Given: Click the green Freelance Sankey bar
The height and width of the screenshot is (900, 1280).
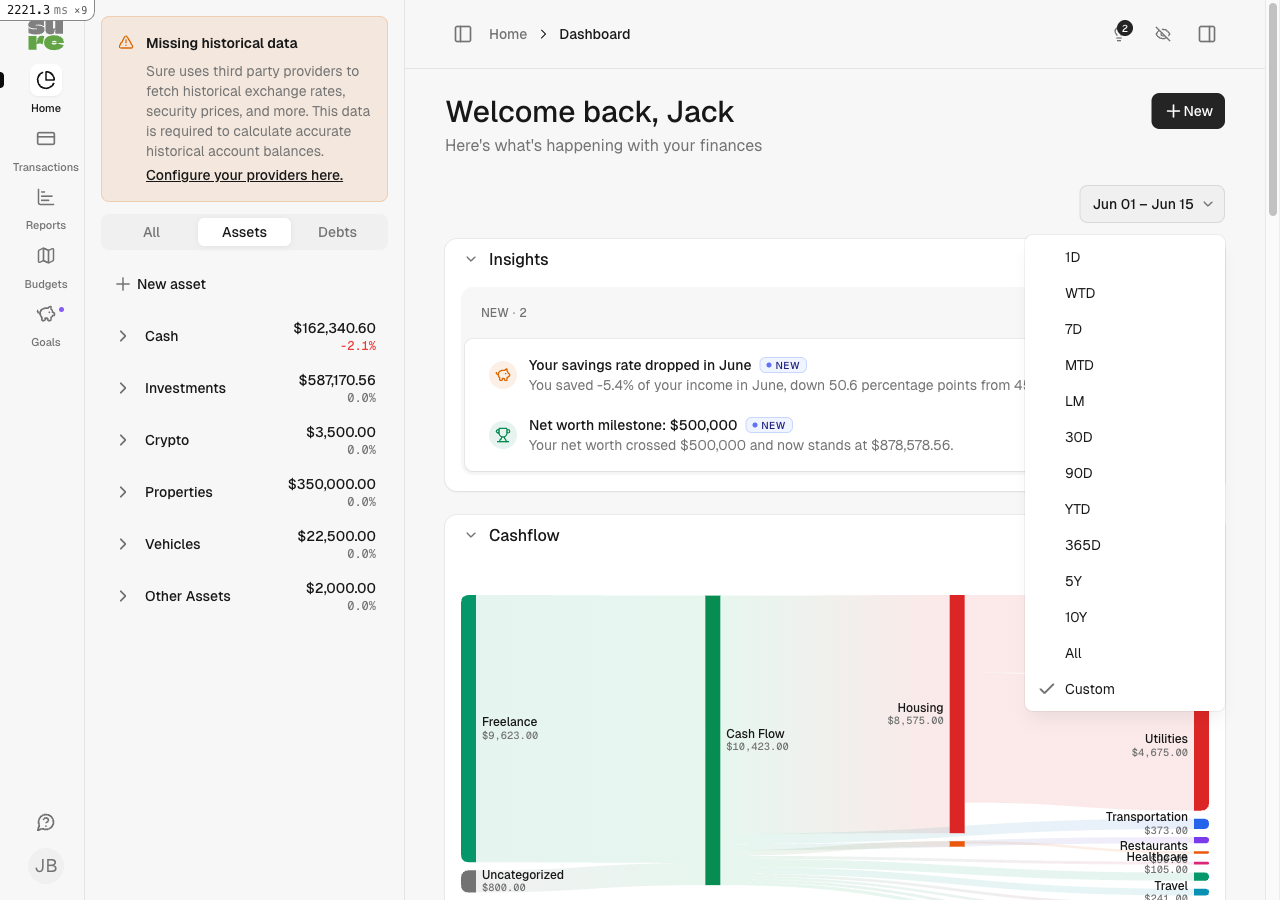Looking at the screenshot, I should pyautogui.click(x=468, y=728).
